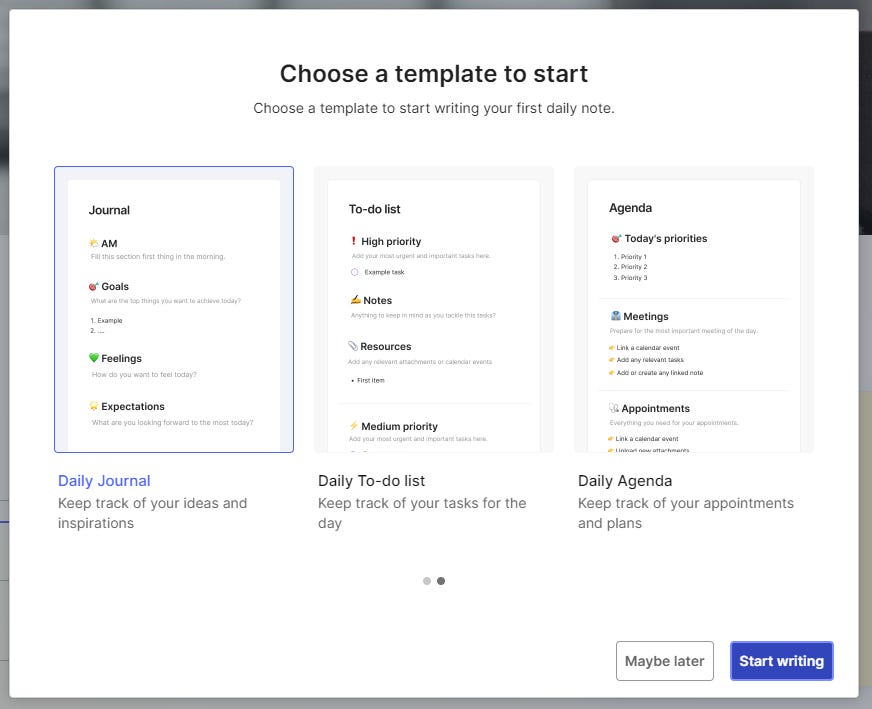This screenshot has height=709, width=872.
Task: Click the lightning icon beside Medium priority
Action: pos(354,425)
